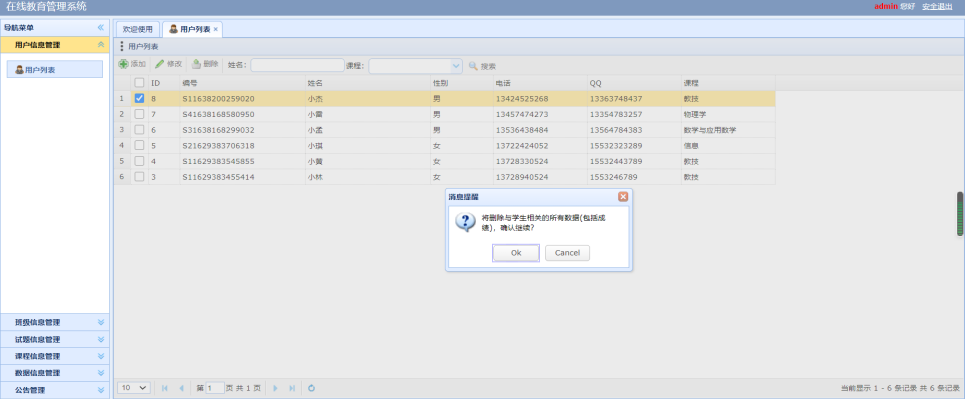Collapse the navigation menu with double-arrow icon

pos(101,28)
